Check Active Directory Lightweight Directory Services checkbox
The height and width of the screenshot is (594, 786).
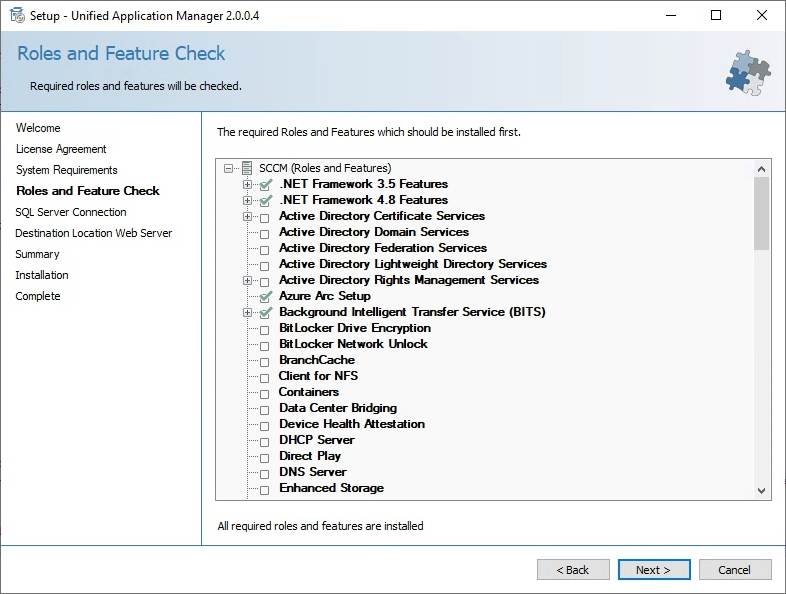click(265, 266)
